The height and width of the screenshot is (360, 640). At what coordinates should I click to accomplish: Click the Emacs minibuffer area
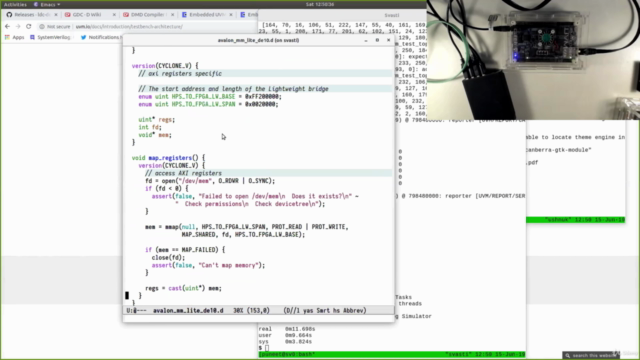[x=258, y=318]
